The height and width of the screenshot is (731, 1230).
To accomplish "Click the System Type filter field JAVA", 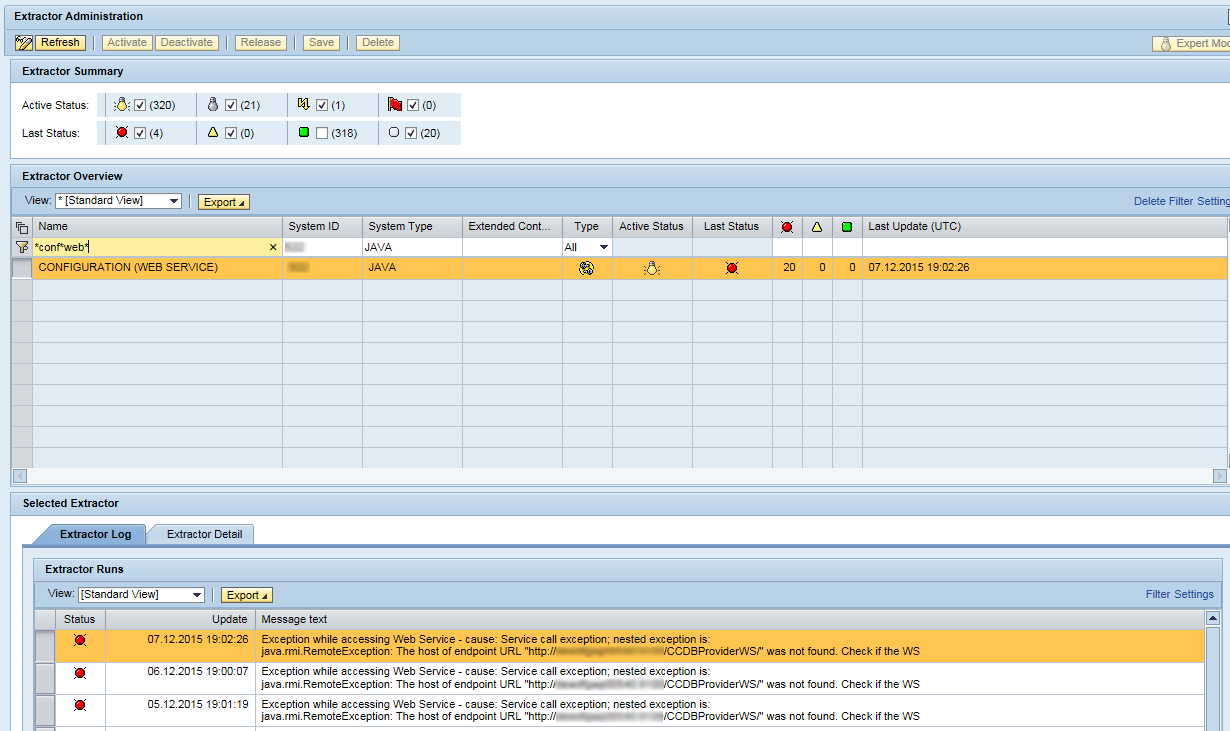I will click(412, 247).
